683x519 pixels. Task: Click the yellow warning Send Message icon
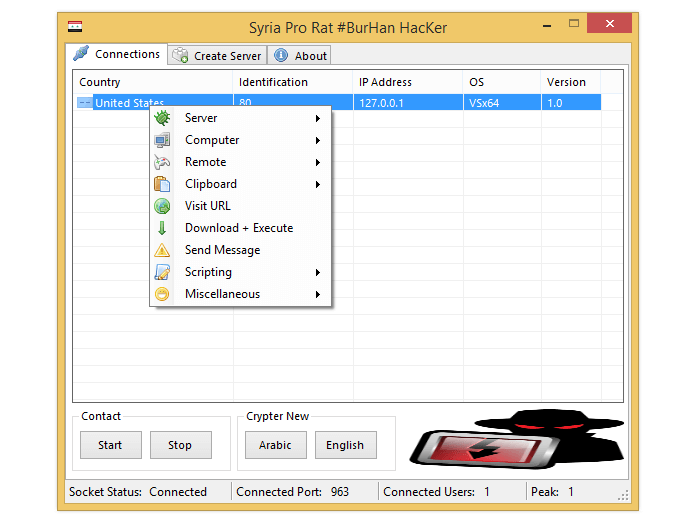[x=162, y=250]
